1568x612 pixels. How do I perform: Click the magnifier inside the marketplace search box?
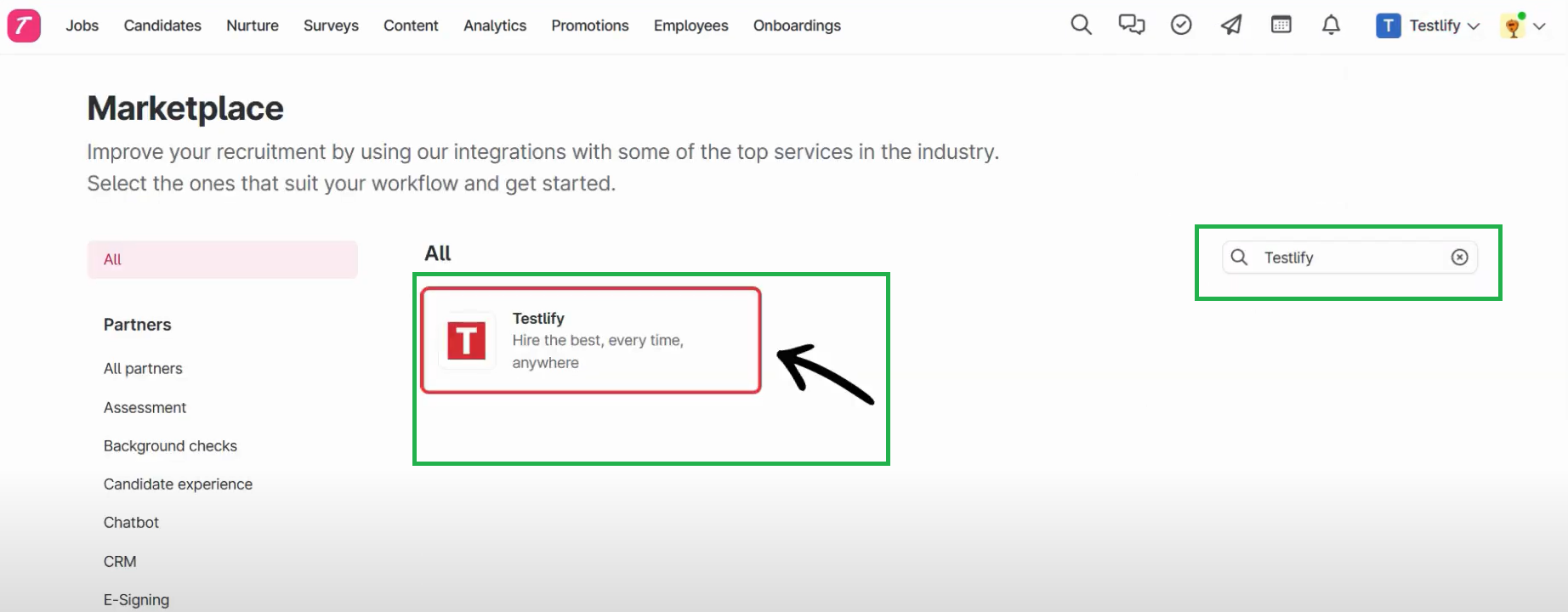(x=1239, y=257)
